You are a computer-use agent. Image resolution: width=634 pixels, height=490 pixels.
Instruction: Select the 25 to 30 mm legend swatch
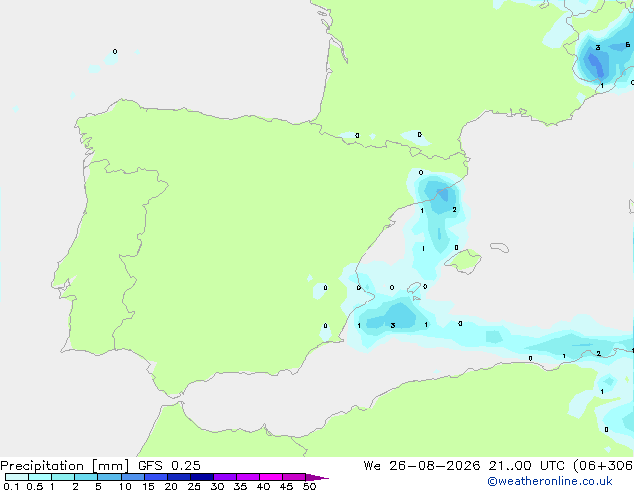pyautogui.click(x=202, y=477)
